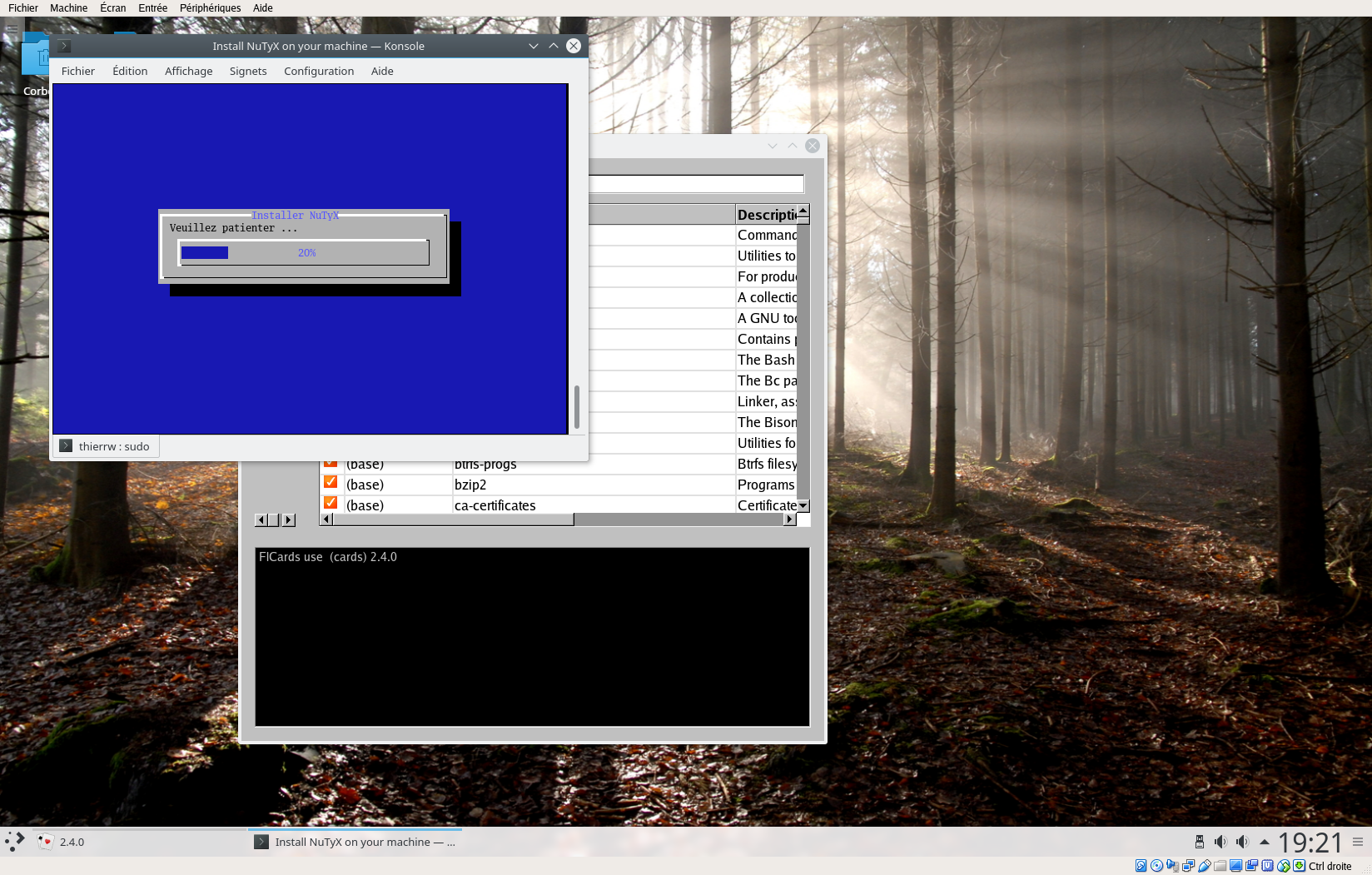The width and height of the screenshot is (1372, 875).
Task: Click the 20% installer progress bar
Action: 304,252
